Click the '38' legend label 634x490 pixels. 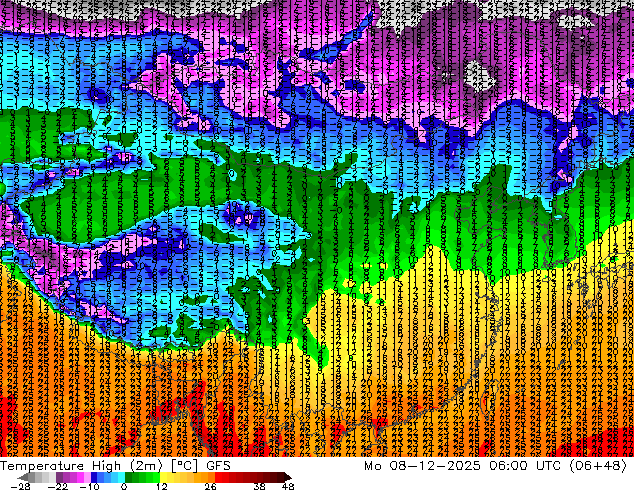pyautogui.click(x=259, y=486)
